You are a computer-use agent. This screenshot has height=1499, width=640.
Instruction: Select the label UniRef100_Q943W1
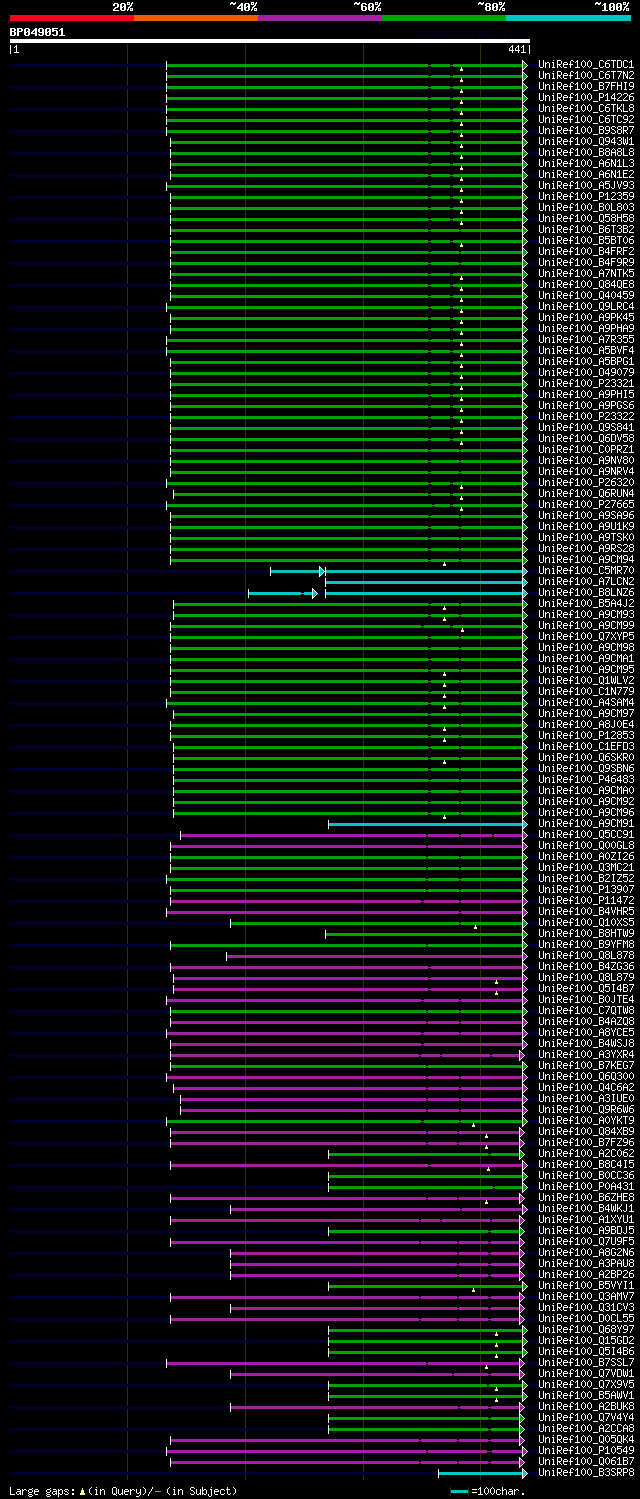[x=586, y=142]
